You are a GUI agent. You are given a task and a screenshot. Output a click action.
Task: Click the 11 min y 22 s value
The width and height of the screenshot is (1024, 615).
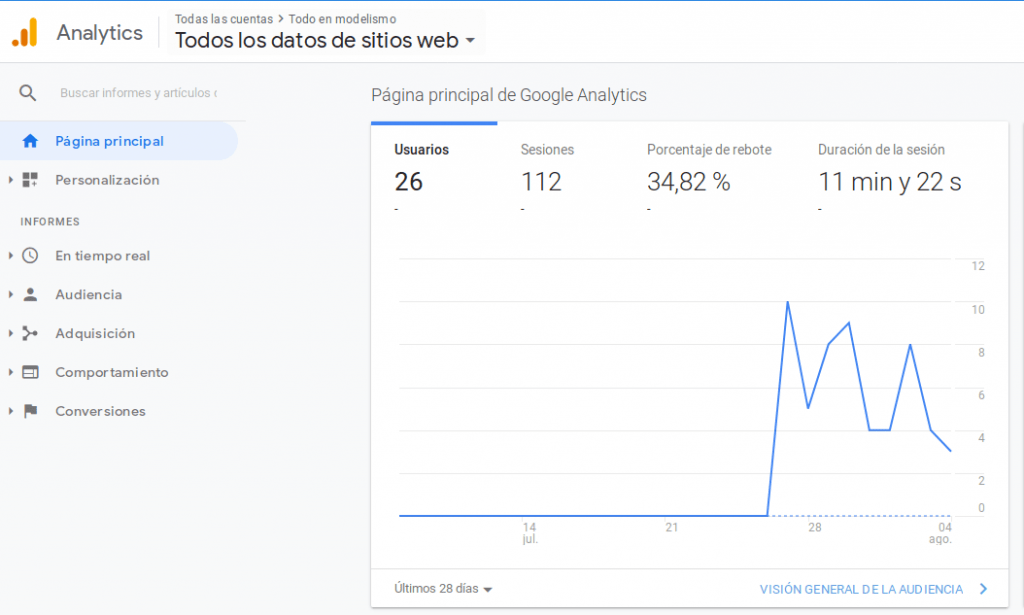(889, 181)
